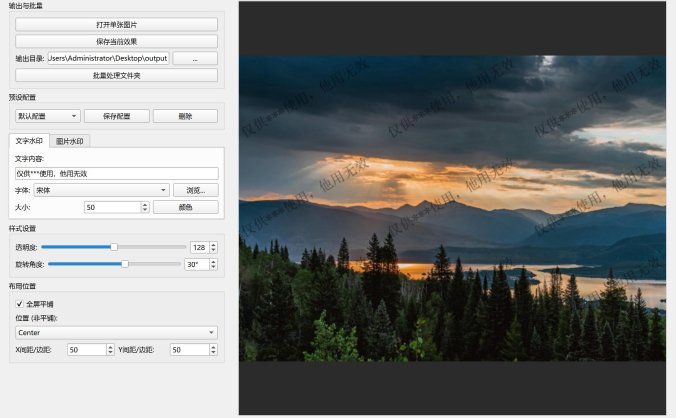Click the output directory path field
Viewport: 676px width, 418px height.
(108, 58)
